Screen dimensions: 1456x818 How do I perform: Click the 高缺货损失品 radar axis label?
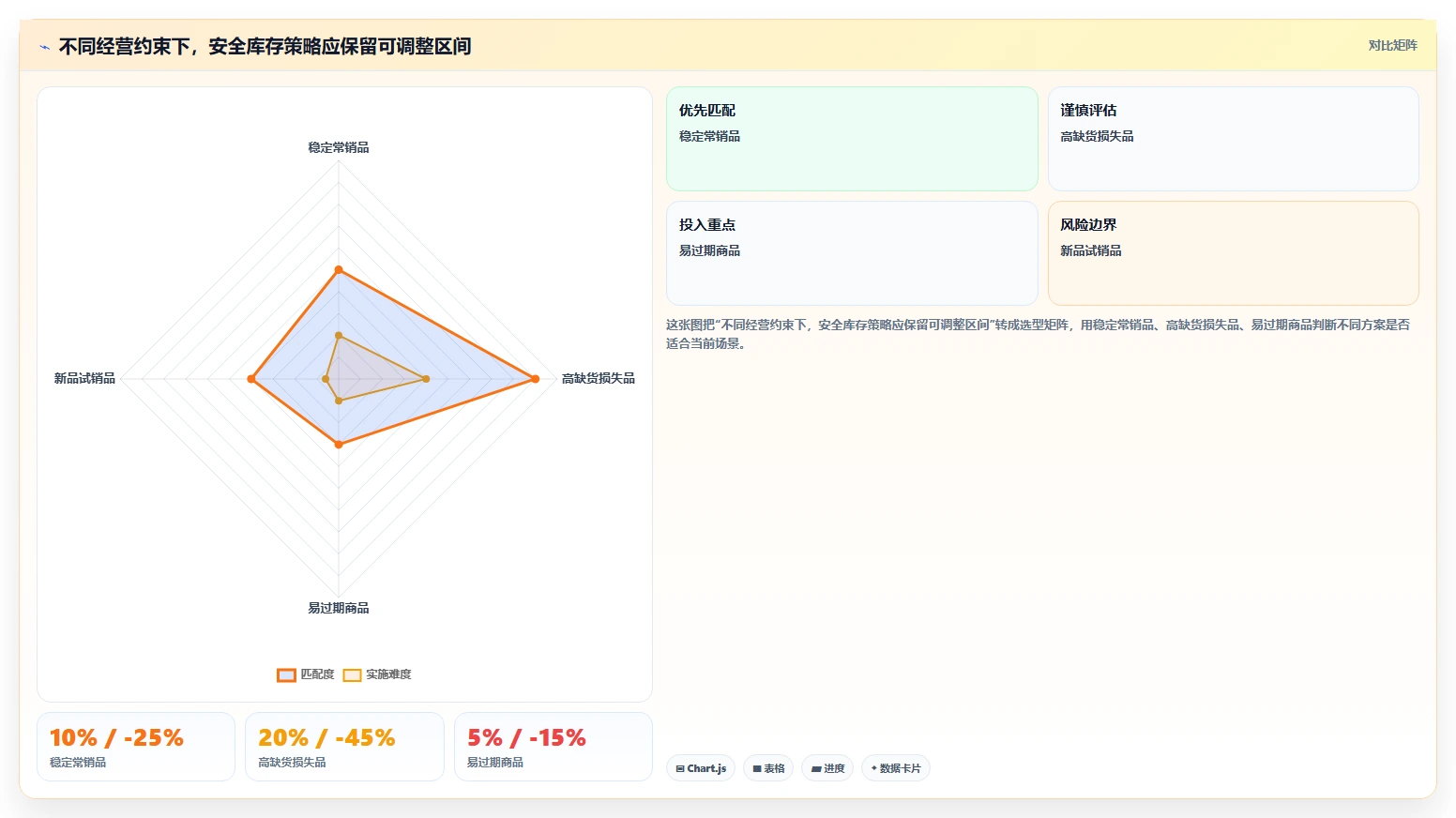[599, 379]
